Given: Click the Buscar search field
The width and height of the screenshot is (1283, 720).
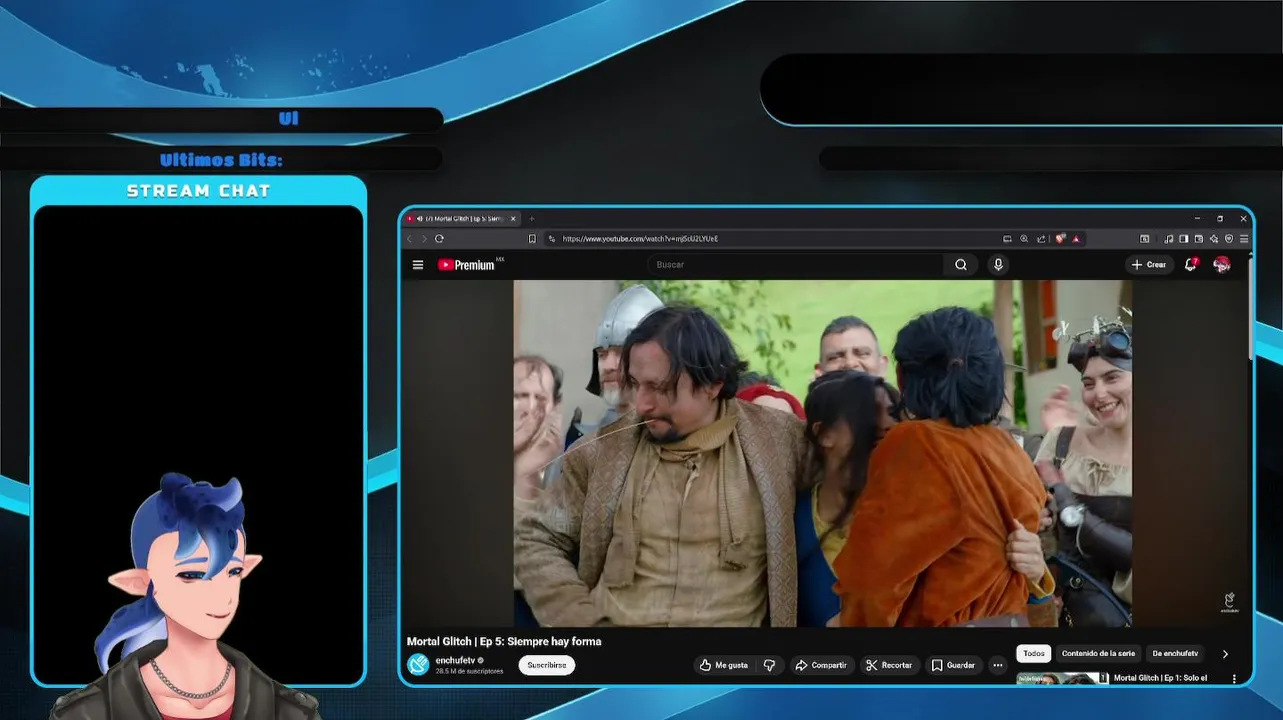Looking at the screenshot, I should click(x=795, y=265).
